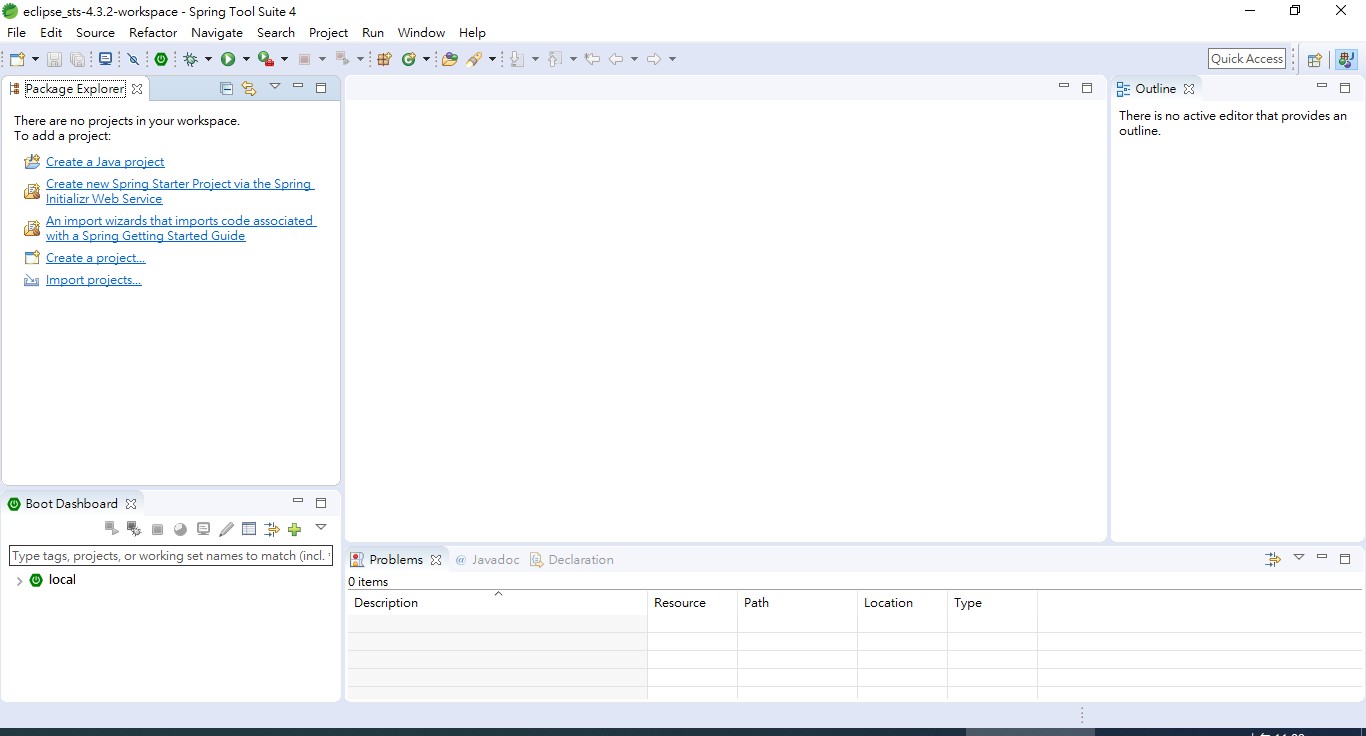
Task: Select the Java perspective button
Action: click(x=1345, y=59)
